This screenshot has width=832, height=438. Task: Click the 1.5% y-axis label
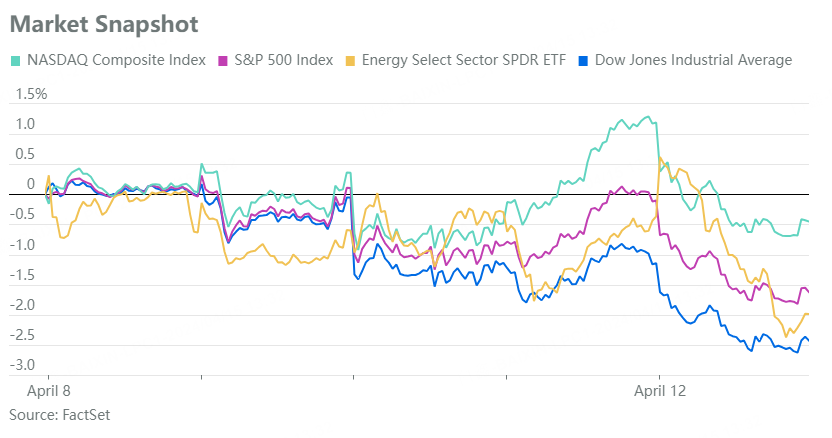click(x=28, y=94)
